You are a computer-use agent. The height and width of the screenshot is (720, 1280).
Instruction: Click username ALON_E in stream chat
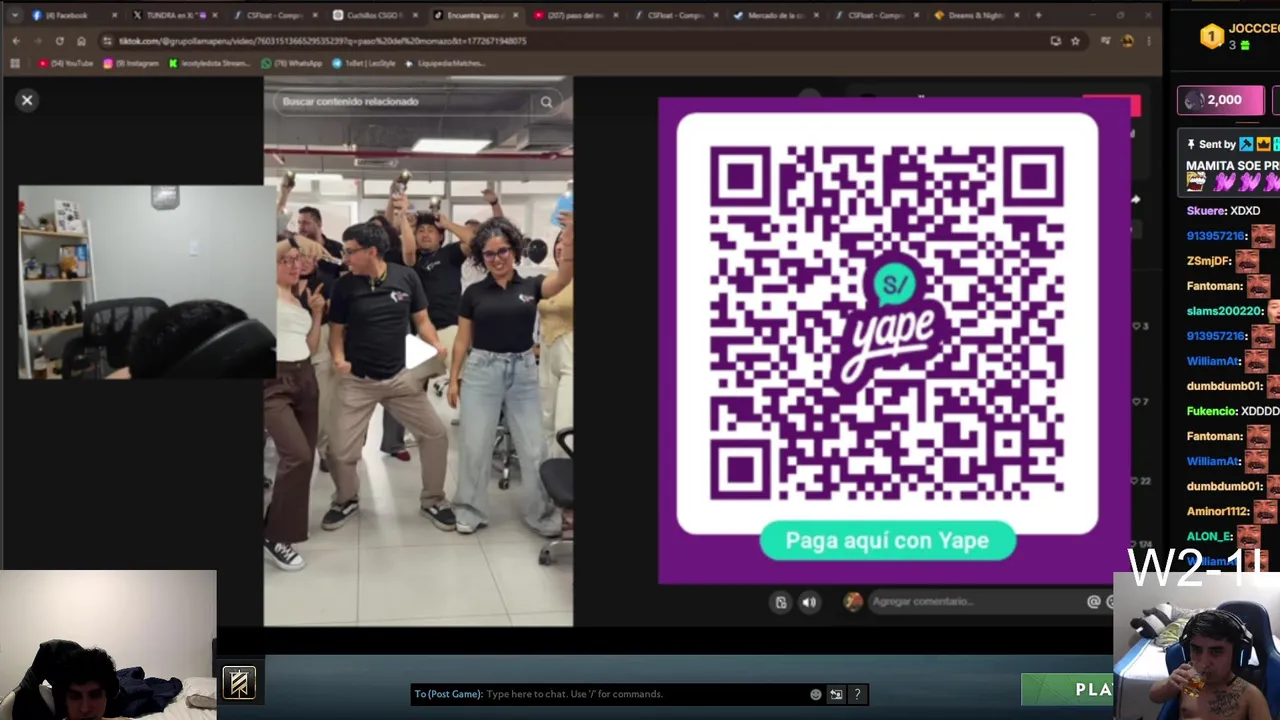[x=1210, y=536]
